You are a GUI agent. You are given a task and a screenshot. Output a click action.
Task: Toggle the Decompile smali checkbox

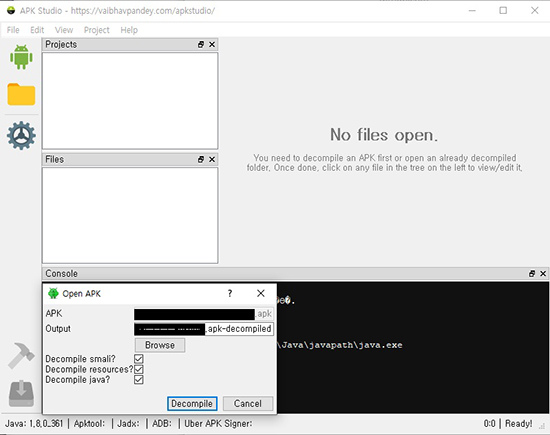(x=139, y=359)
